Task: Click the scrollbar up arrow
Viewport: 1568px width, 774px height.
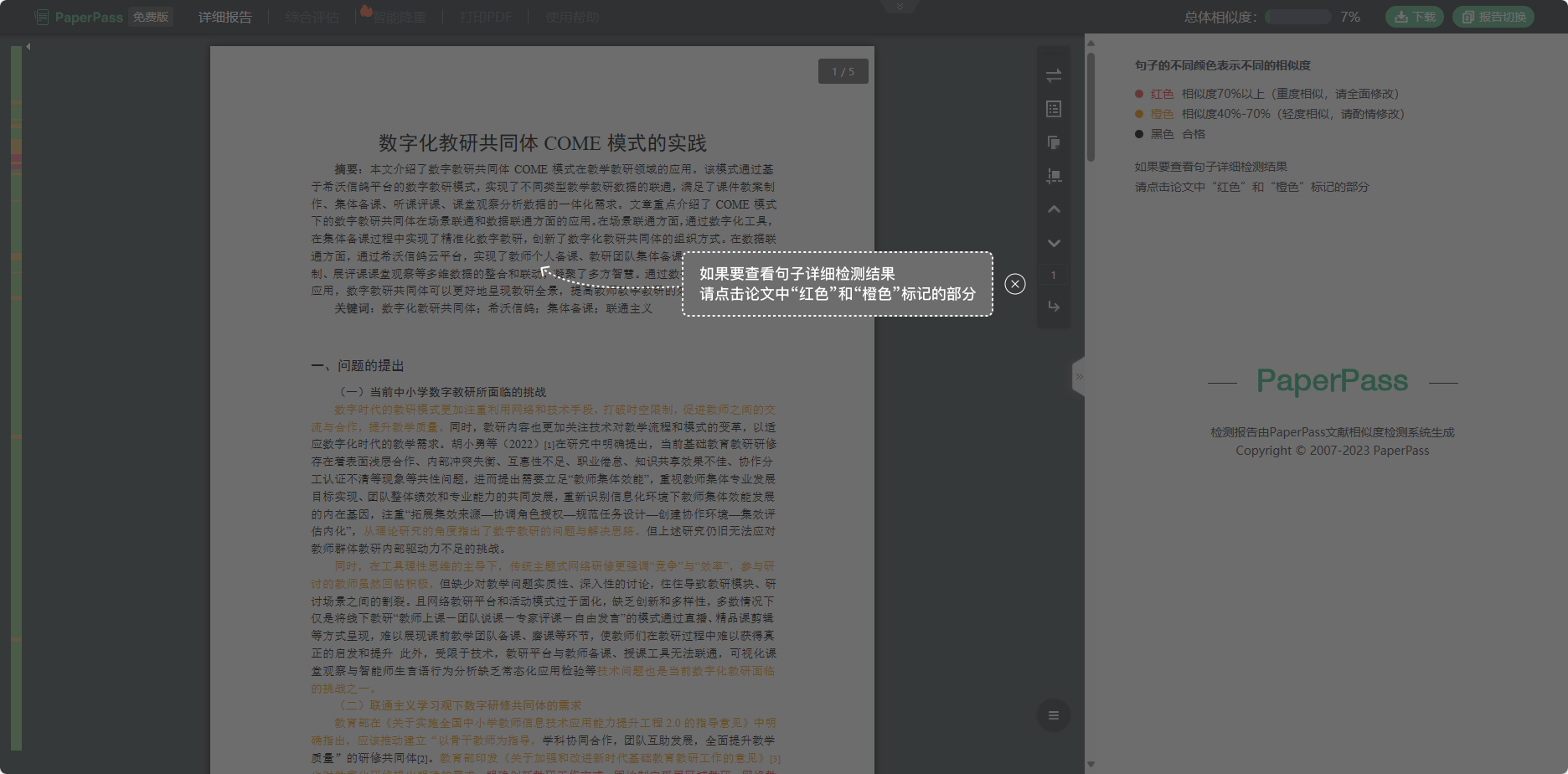Action: click(1091, 43)
